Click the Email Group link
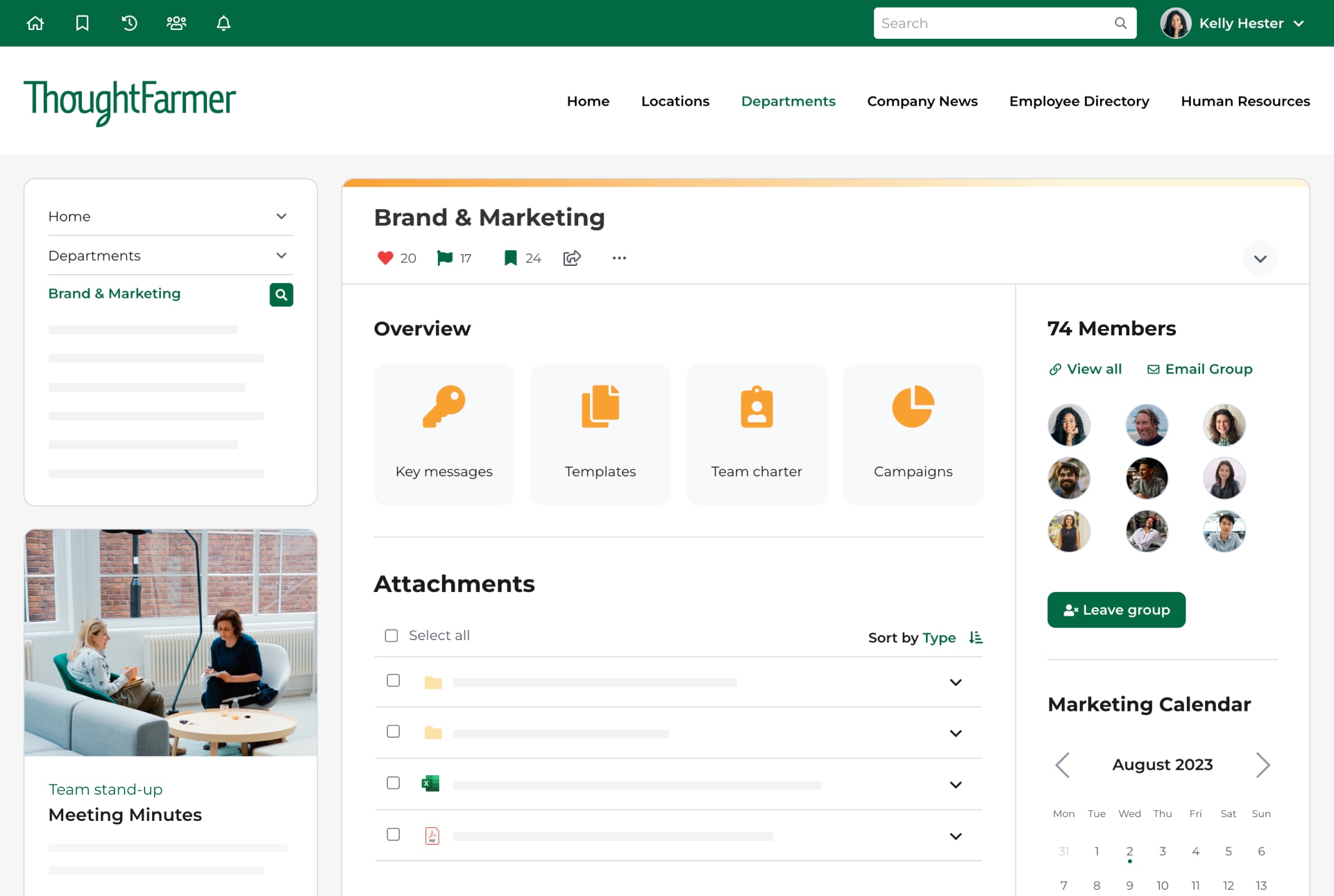This screenshot has height=896, width=1334. pos(1199,369)
